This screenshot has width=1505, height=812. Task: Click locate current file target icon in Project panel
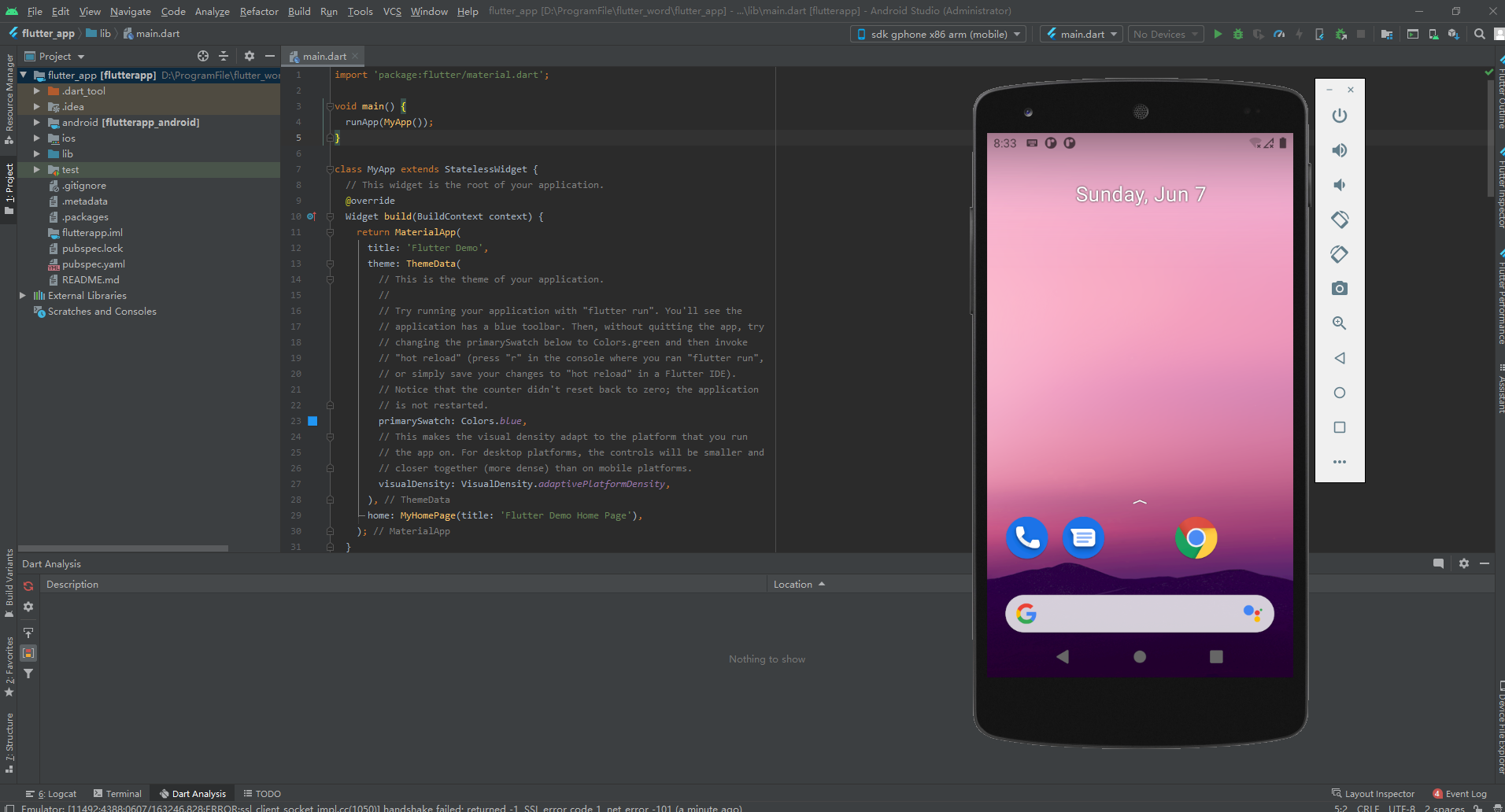click(203, 56)
